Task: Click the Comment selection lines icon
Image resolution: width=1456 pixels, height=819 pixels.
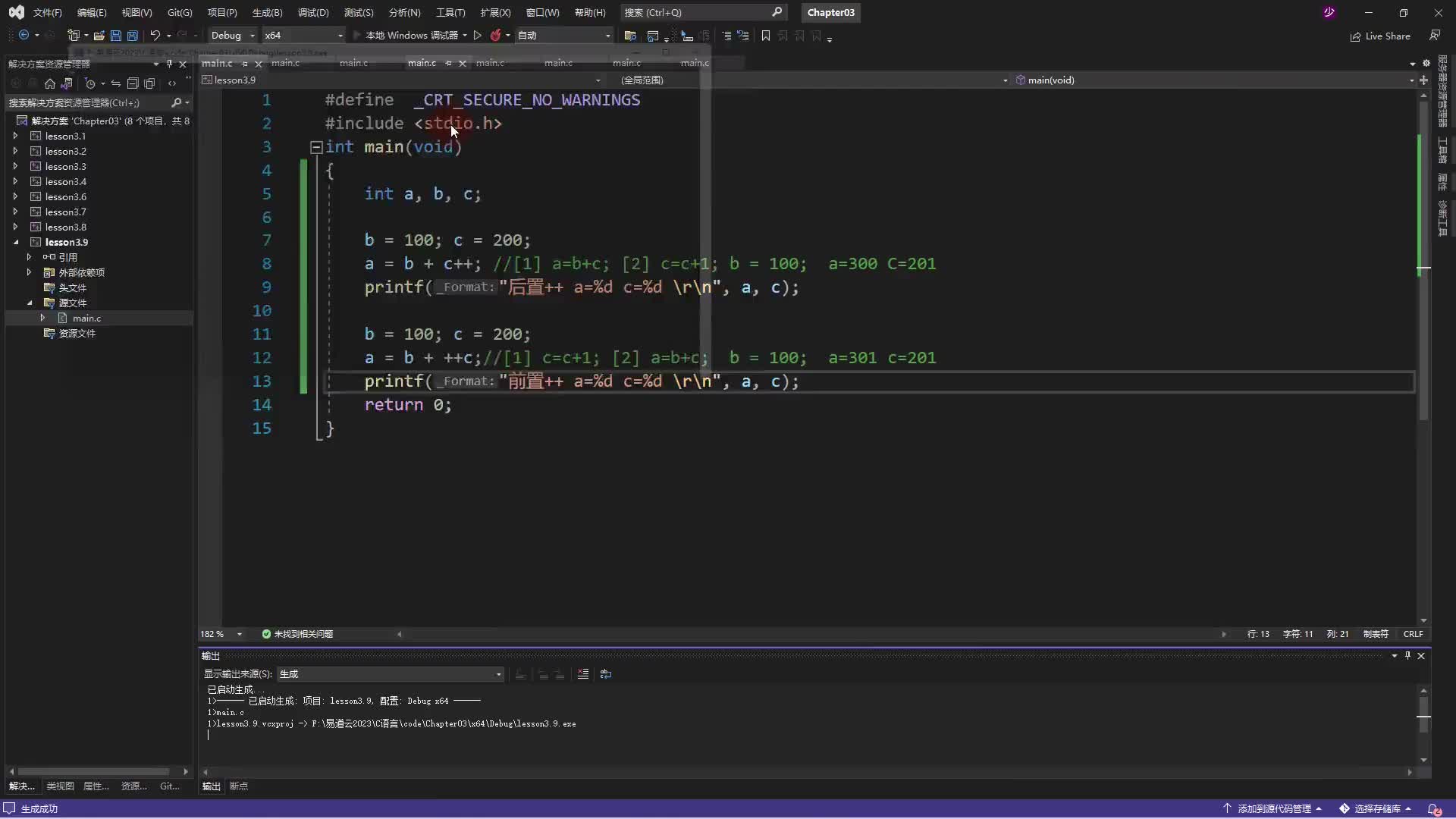Action: pos(726,36)
